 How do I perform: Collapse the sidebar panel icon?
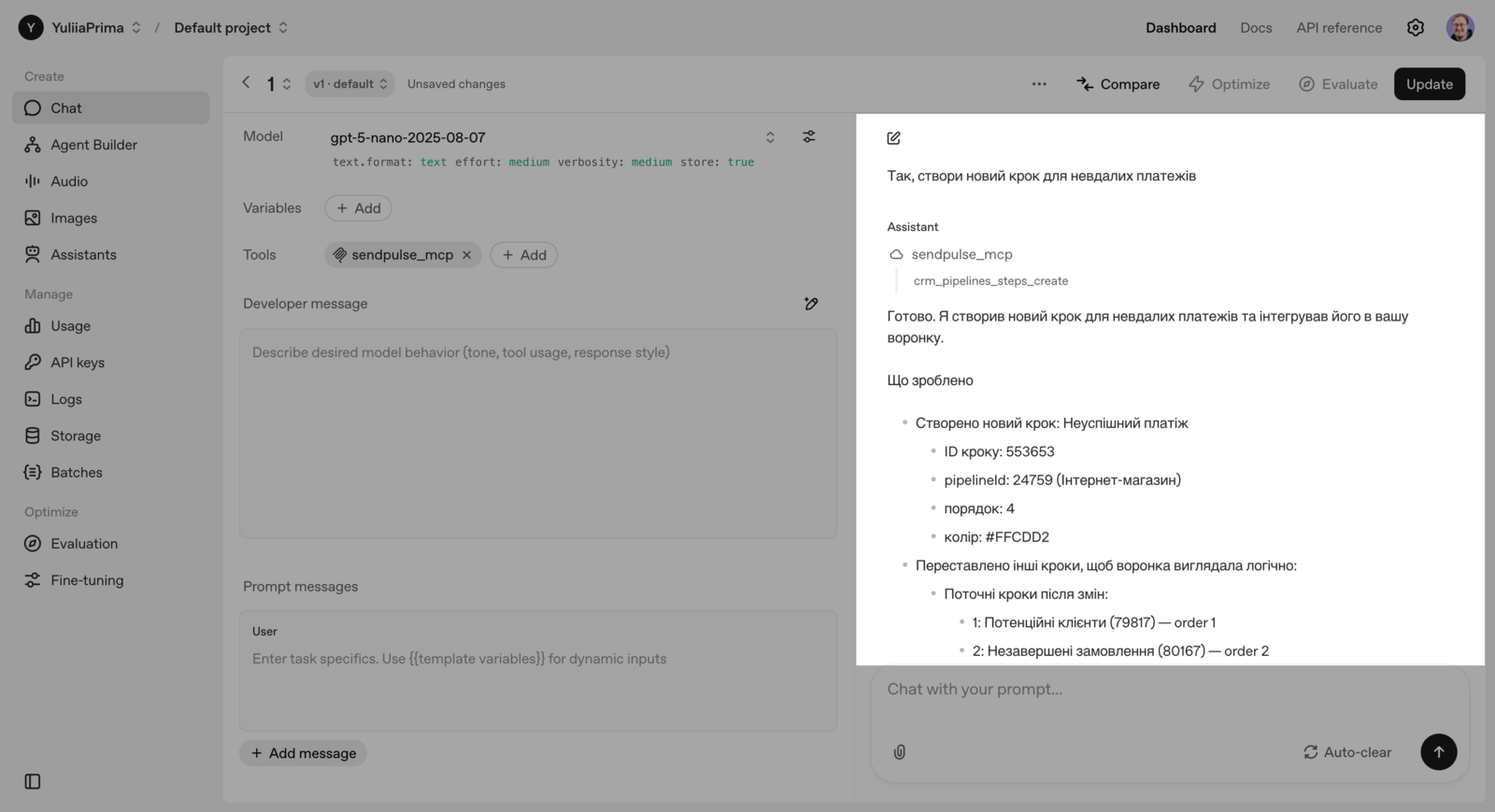pyautogui.click(x=33, y=781)
